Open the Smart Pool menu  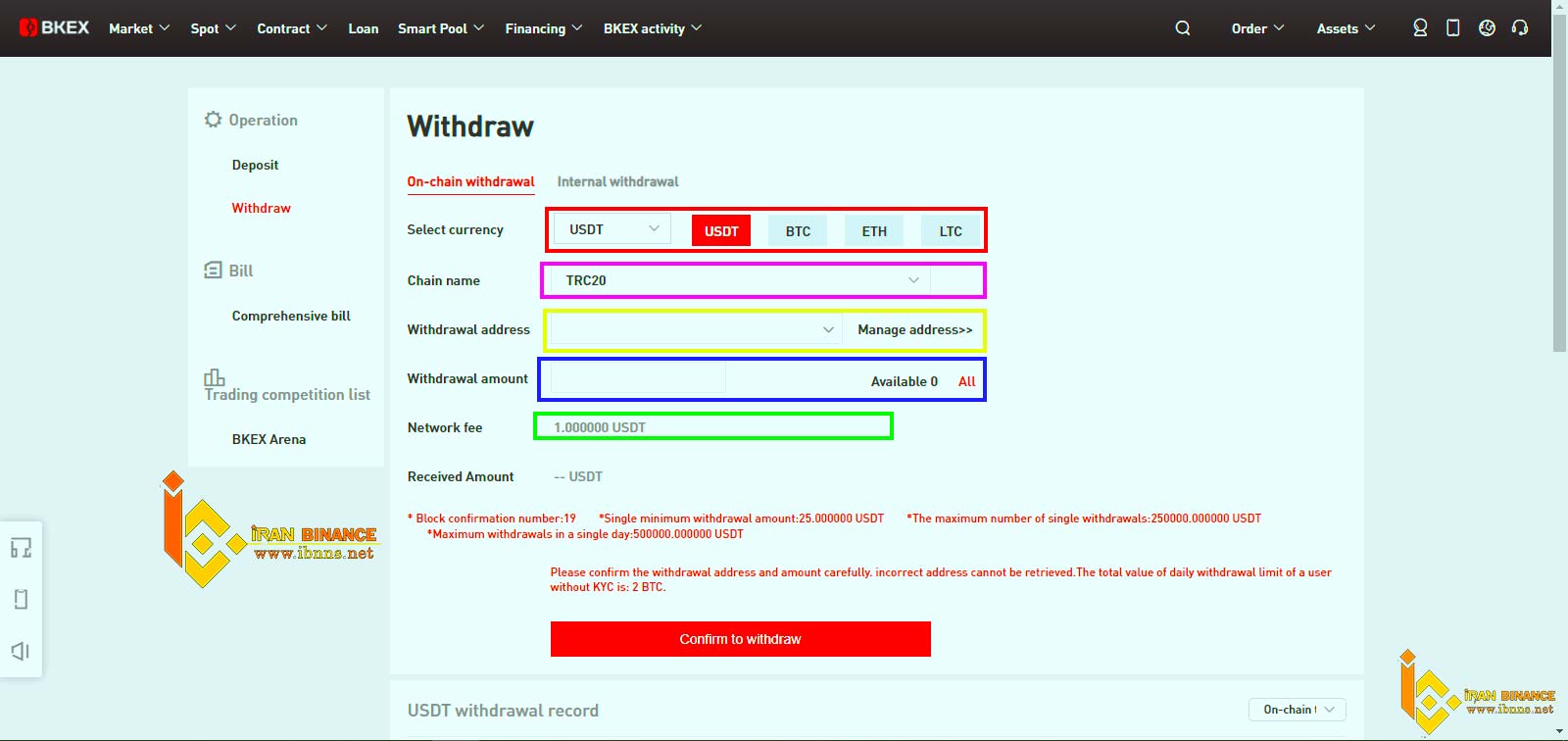(x=441, y=28)
